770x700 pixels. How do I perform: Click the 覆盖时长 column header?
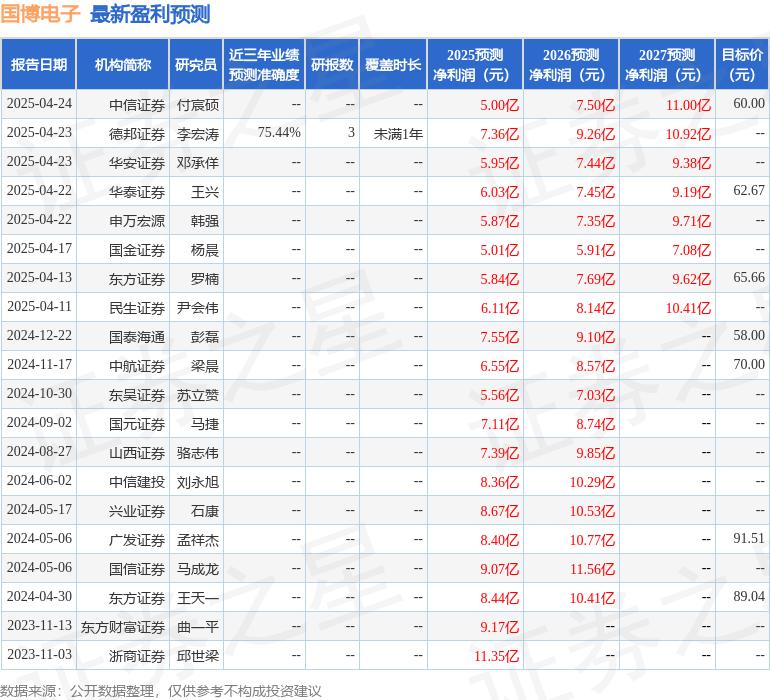click(393, 65)
